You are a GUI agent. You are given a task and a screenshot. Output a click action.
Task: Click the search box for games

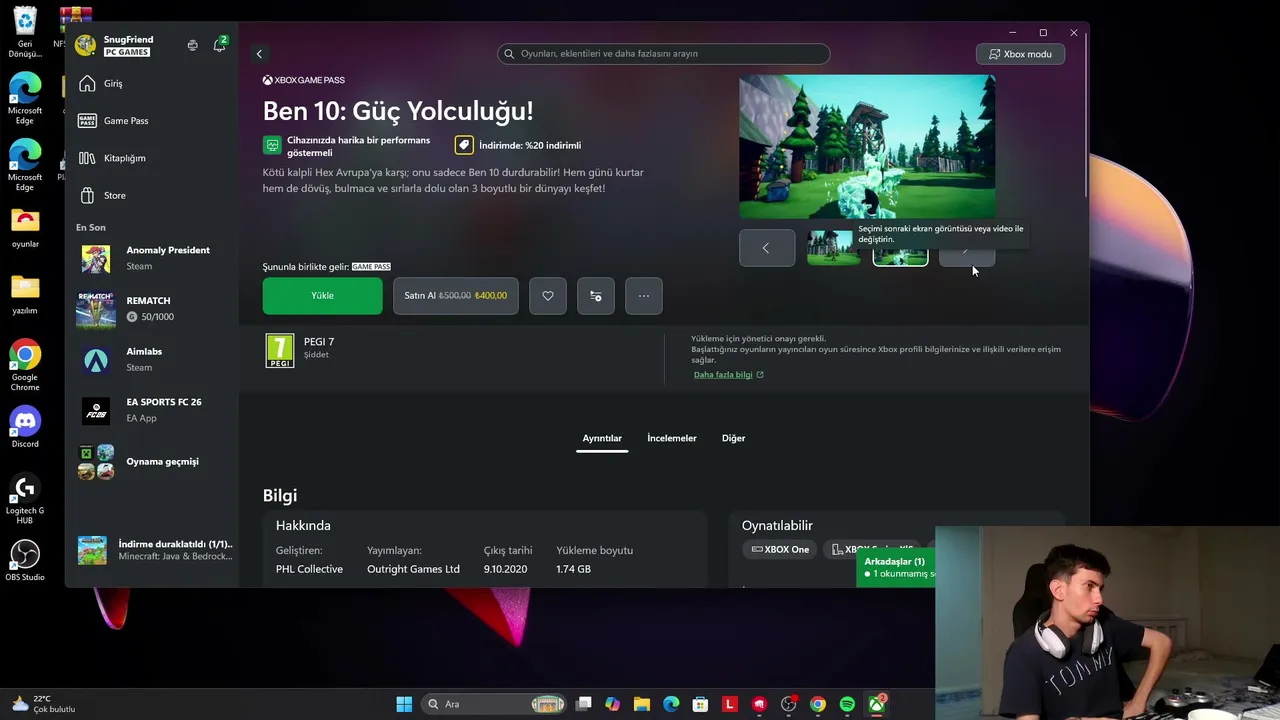pos(664,54)
